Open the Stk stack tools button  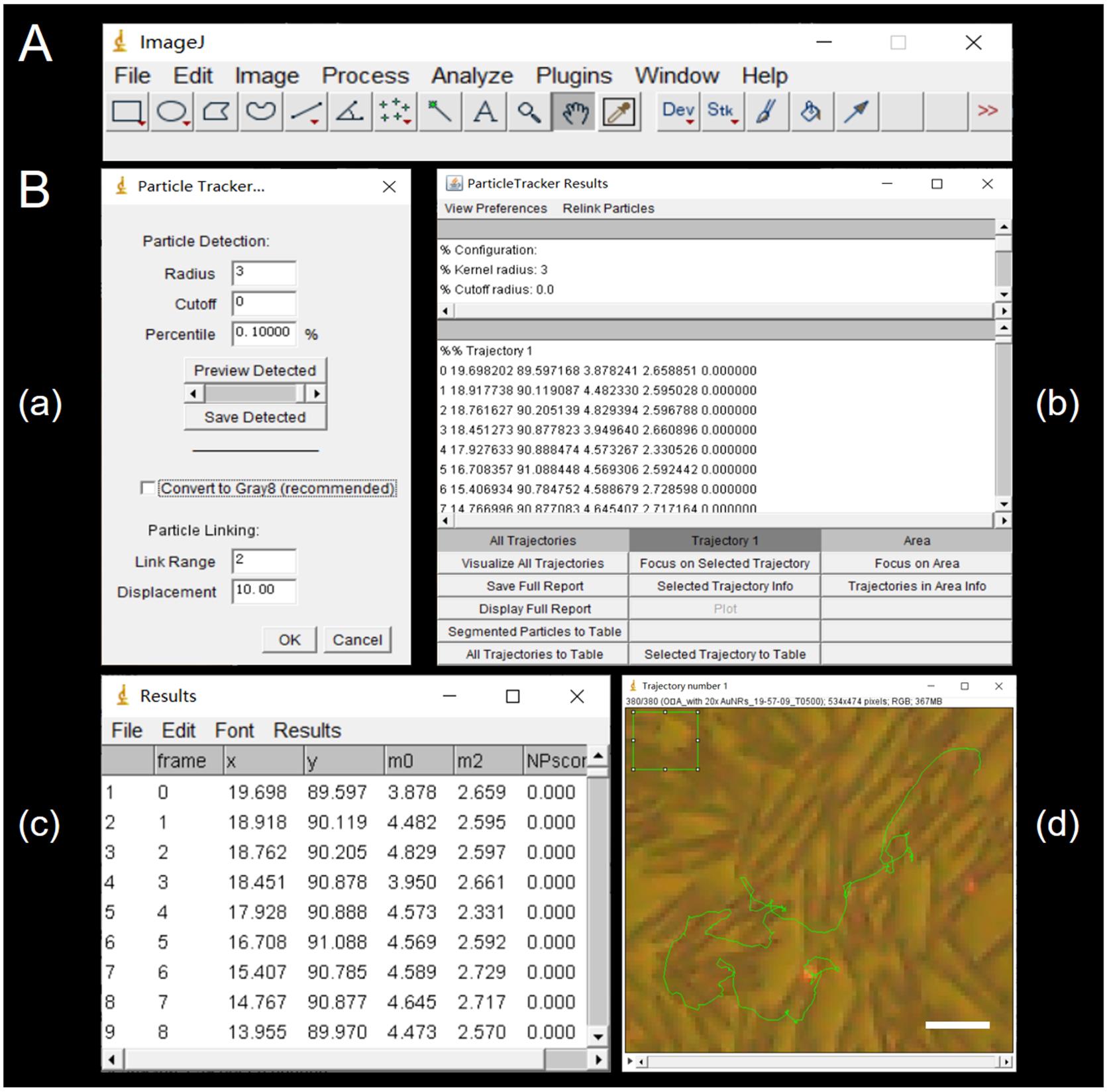723,111
